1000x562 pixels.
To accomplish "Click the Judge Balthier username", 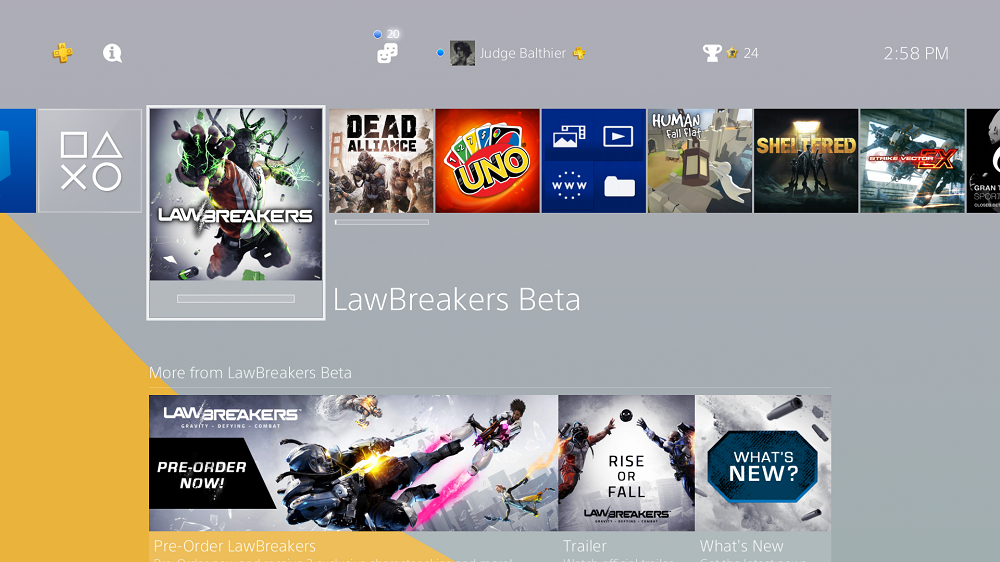I will click(523, 54).
